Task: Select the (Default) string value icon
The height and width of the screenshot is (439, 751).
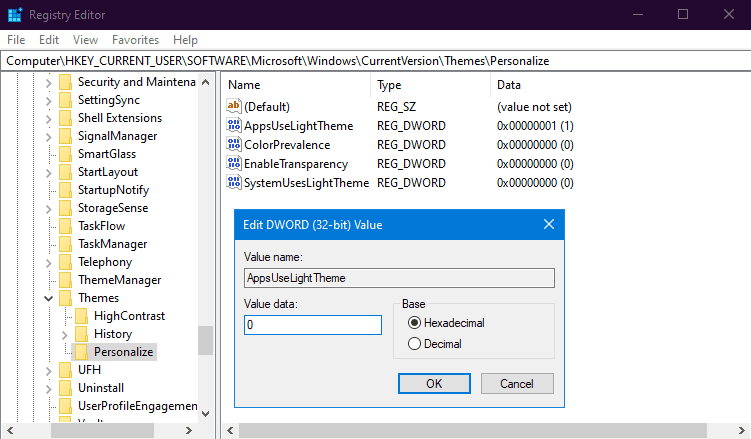Action: (234, 106)
